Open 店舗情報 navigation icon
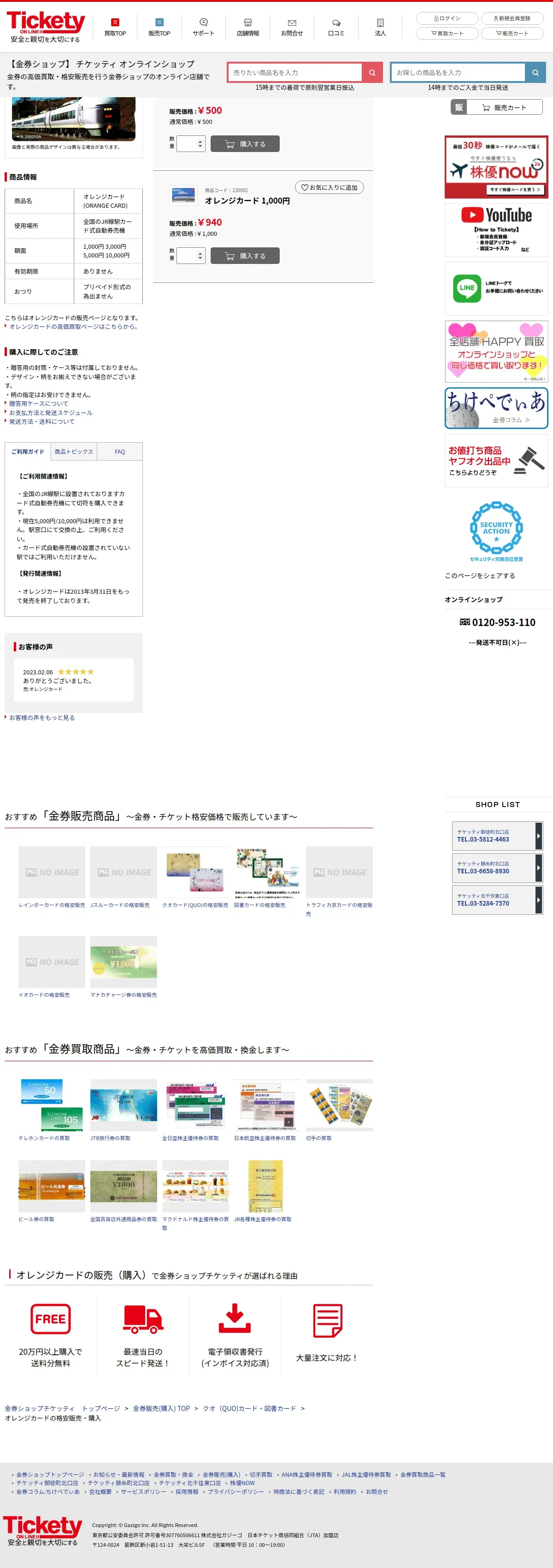 [x=248, y=27]
